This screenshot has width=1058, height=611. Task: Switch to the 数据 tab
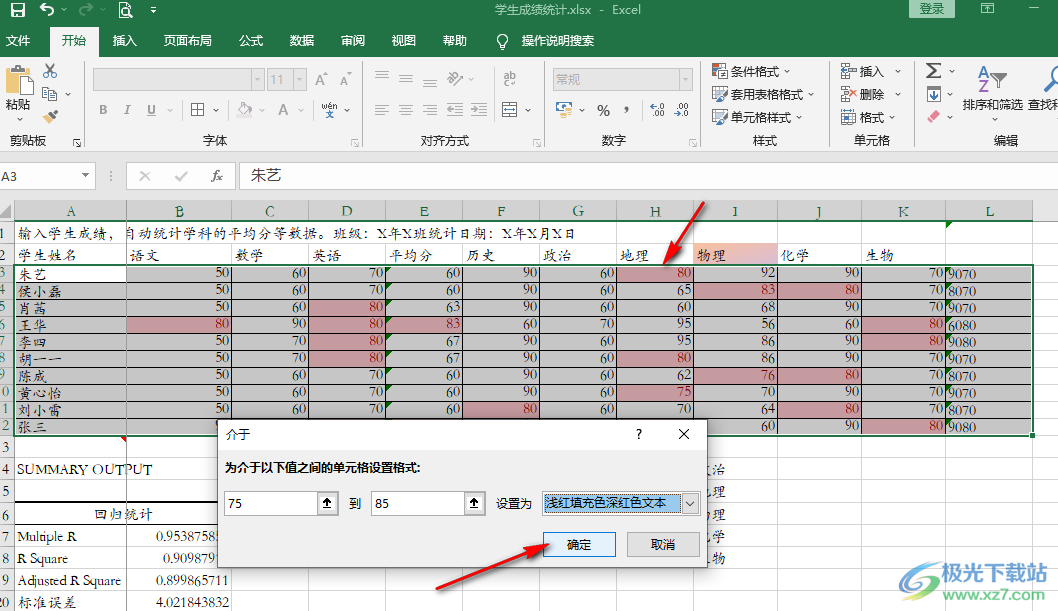click(x=302, y=40)
